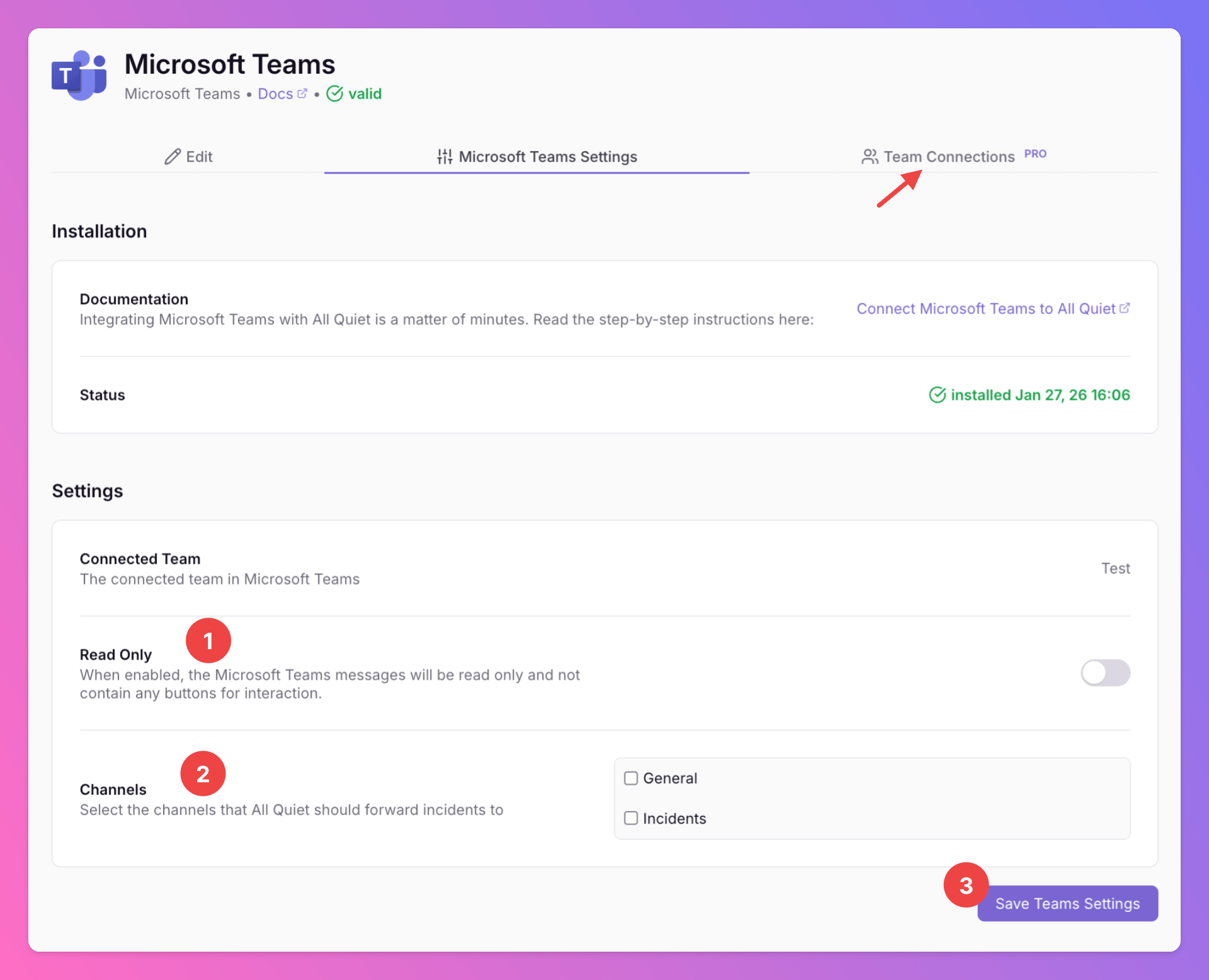The image size is (1209, 980).
Task: Click the Test connected team value
Action: (1115, 568)
